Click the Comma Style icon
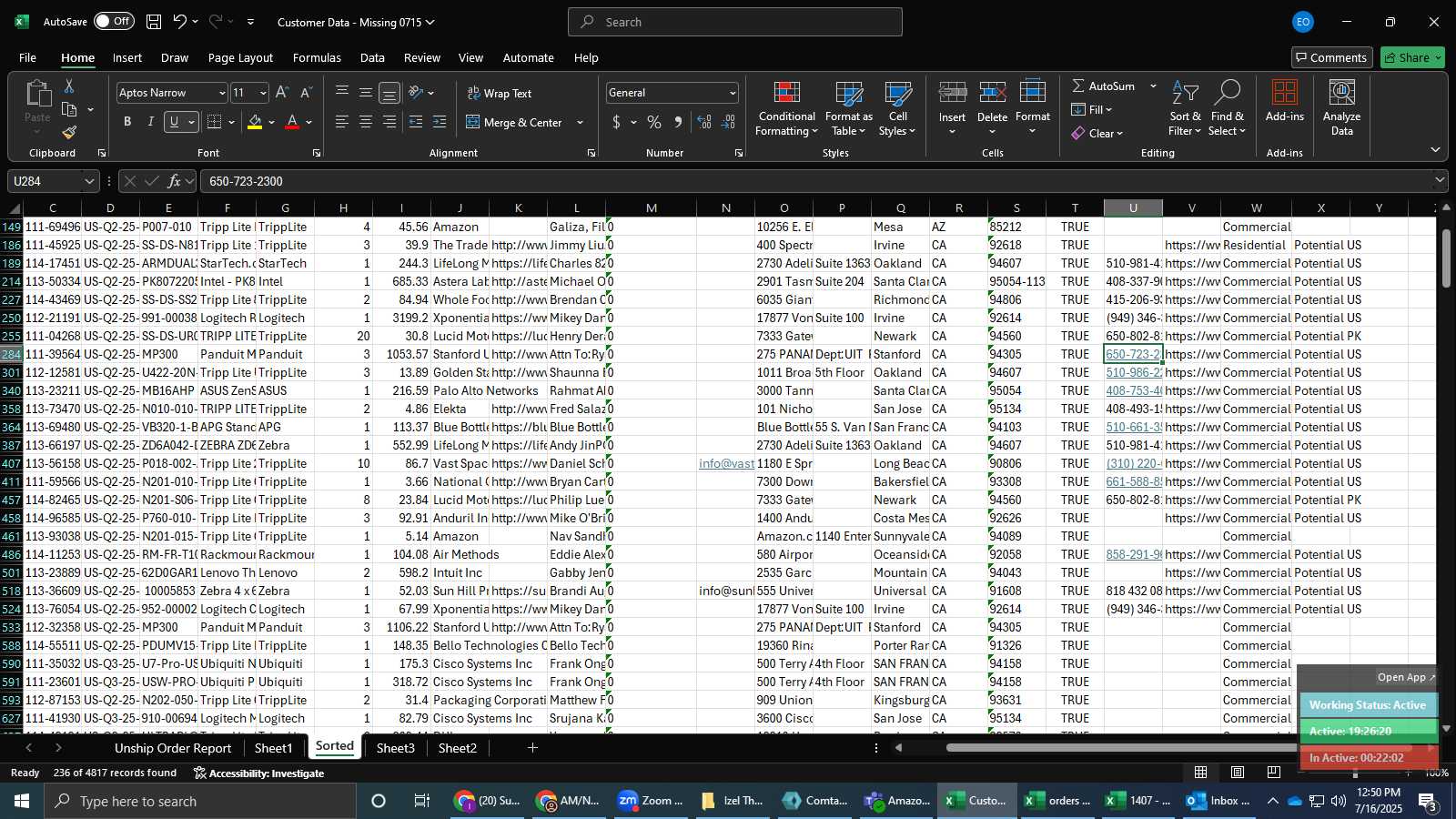1456x819 pixels. [678, 122]
